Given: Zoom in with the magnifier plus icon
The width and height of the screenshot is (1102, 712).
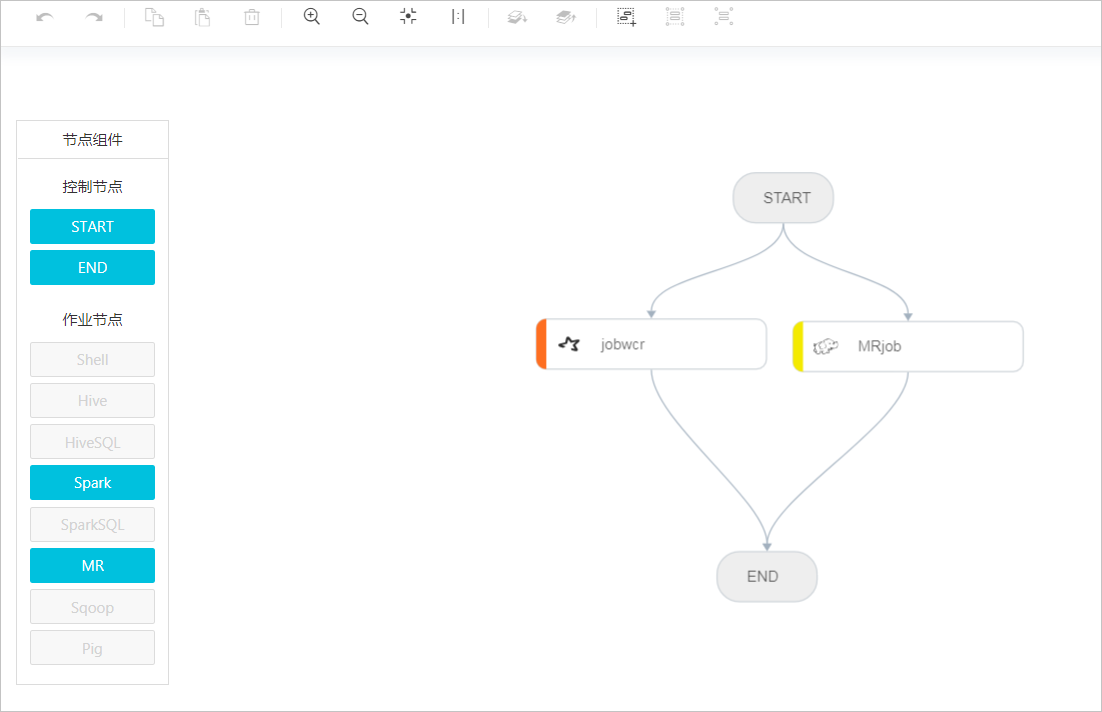Looking at the screenshot, I should click(312, 17).
